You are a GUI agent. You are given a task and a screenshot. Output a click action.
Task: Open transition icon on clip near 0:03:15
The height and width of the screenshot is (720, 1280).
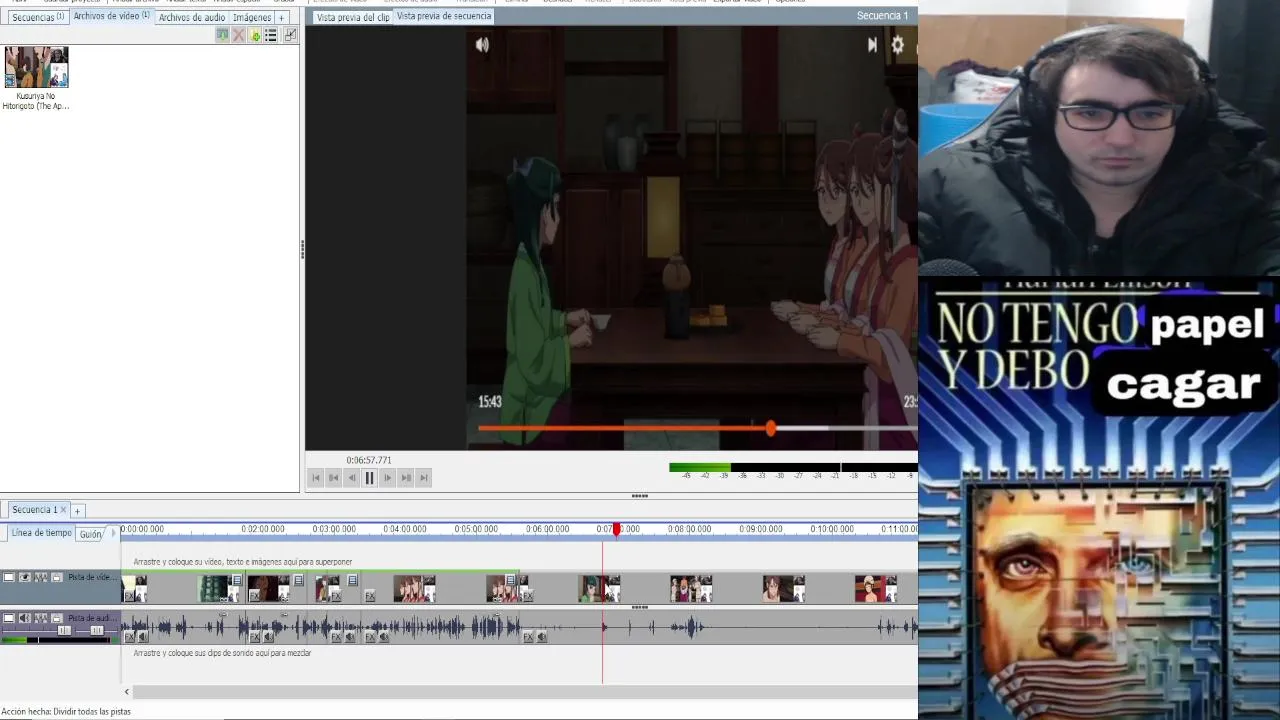point(353,580)
